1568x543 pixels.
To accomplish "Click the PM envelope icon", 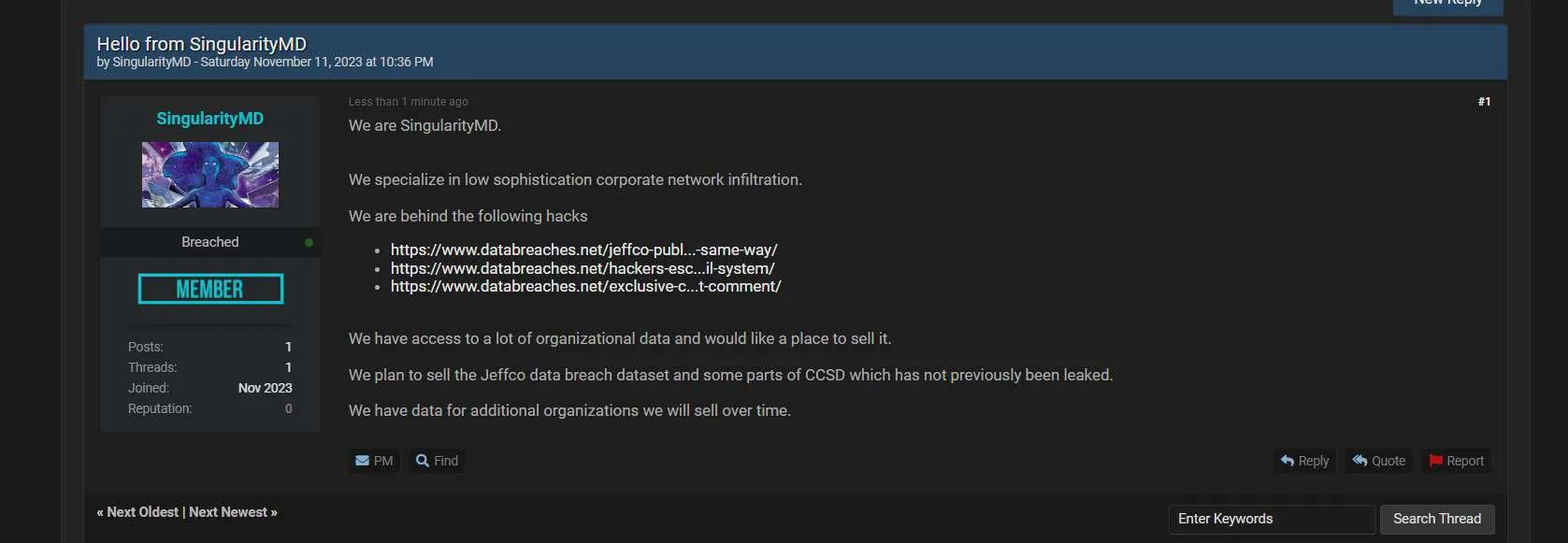I will pyautogui.click(x=362, y=461).
